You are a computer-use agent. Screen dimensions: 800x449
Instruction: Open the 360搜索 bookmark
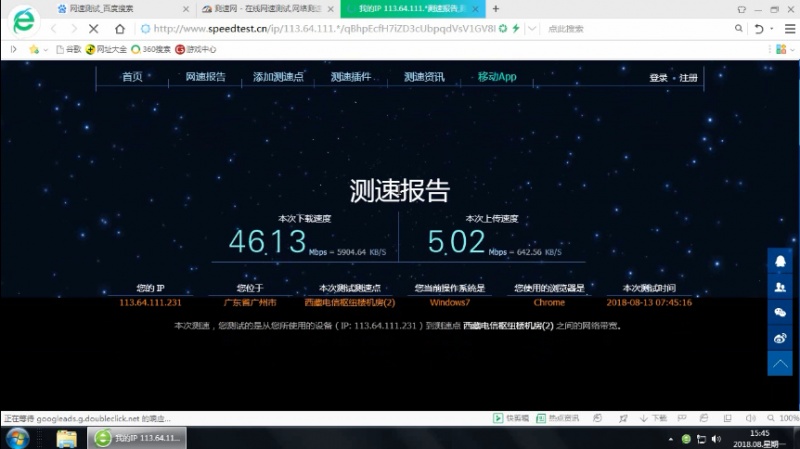click(151, 49)
